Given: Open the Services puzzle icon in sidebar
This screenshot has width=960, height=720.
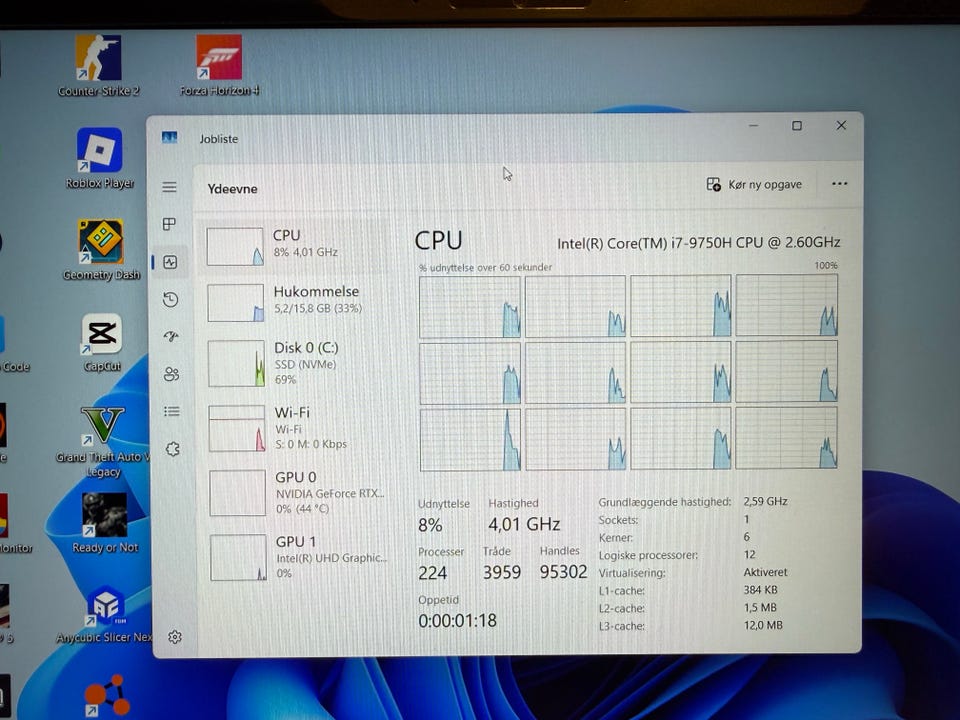Looking at the screenshot, I should pos(173,449).
